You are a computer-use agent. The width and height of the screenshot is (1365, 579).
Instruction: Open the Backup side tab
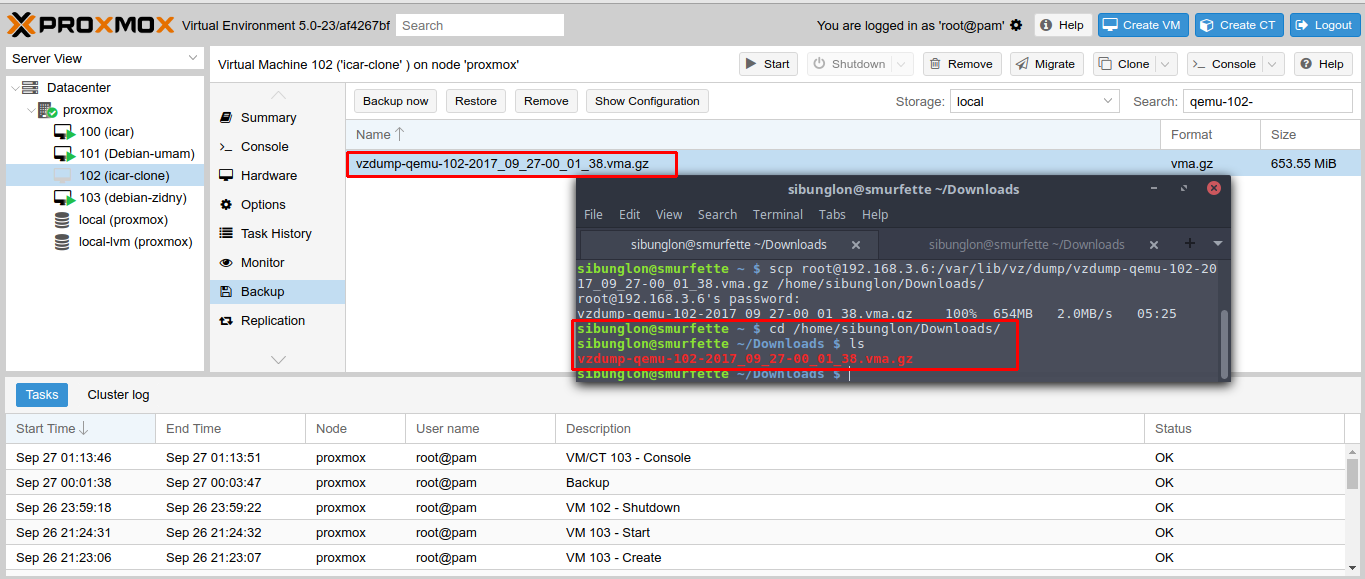278,292
